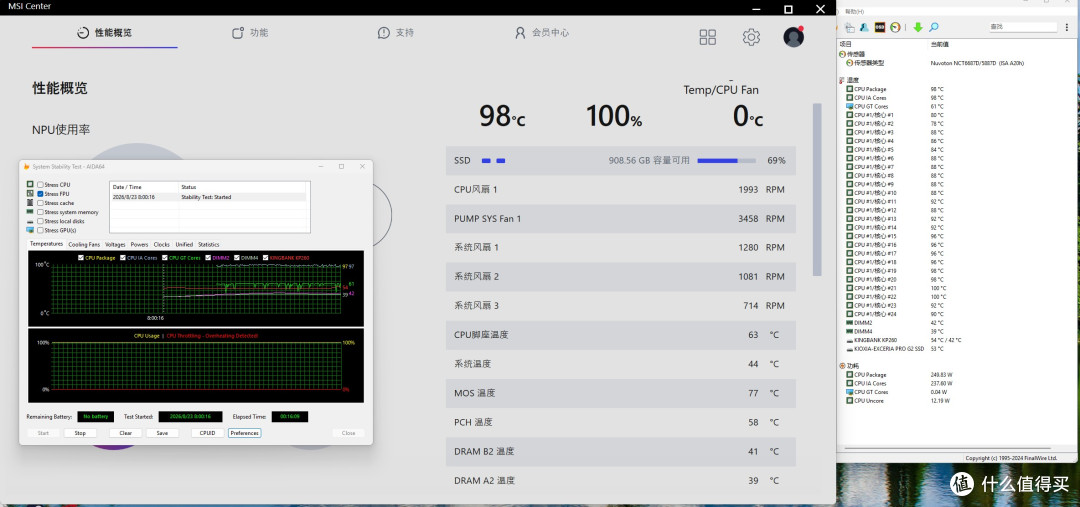Screen dimensions: 1080x507
Task: Select CPU Uncore power row
Action: (898, 400)
